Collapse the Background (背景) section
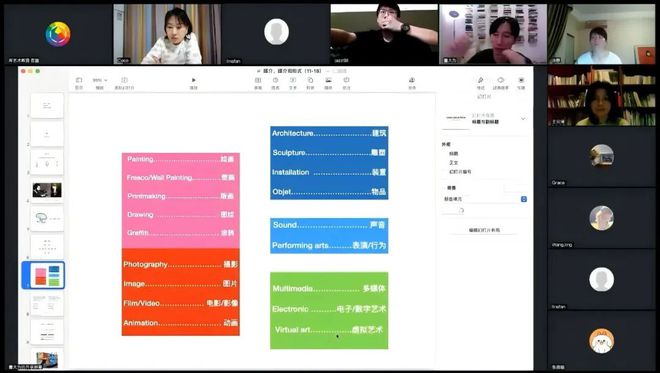 pos(451,188)
